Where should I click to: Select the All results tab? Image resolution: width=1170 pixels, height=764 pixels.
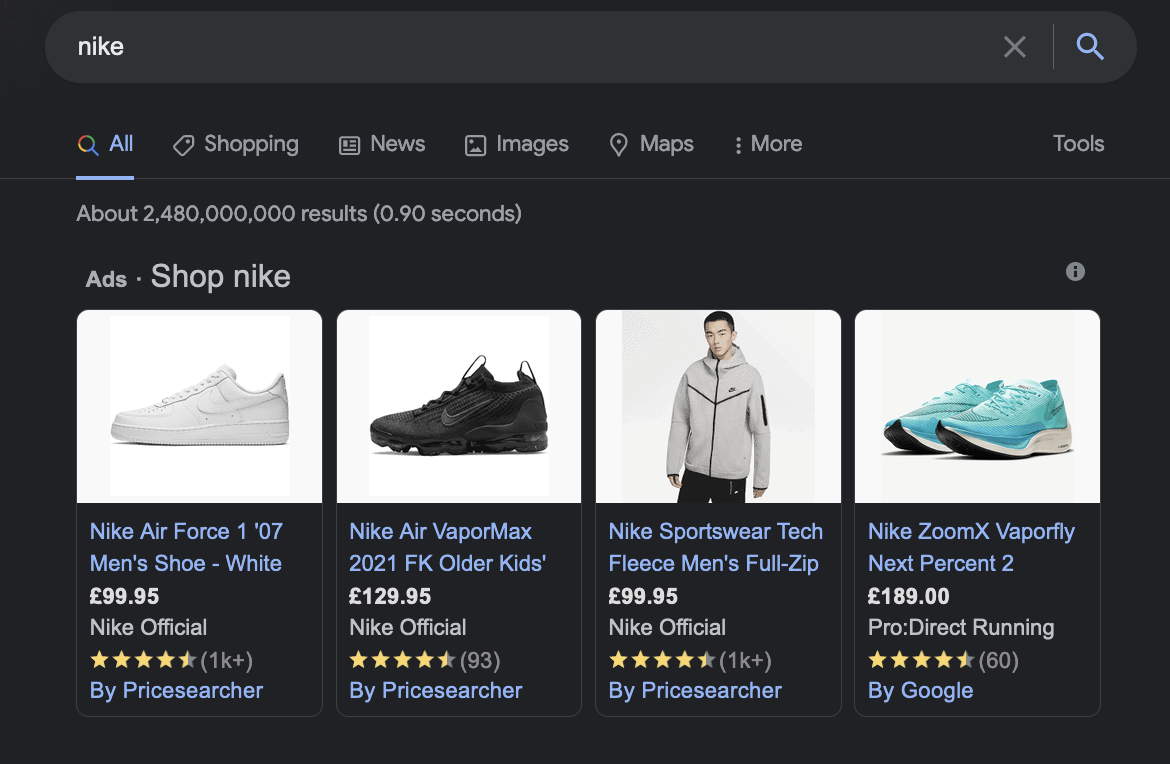pyautogui.click(x=105, y=144)
